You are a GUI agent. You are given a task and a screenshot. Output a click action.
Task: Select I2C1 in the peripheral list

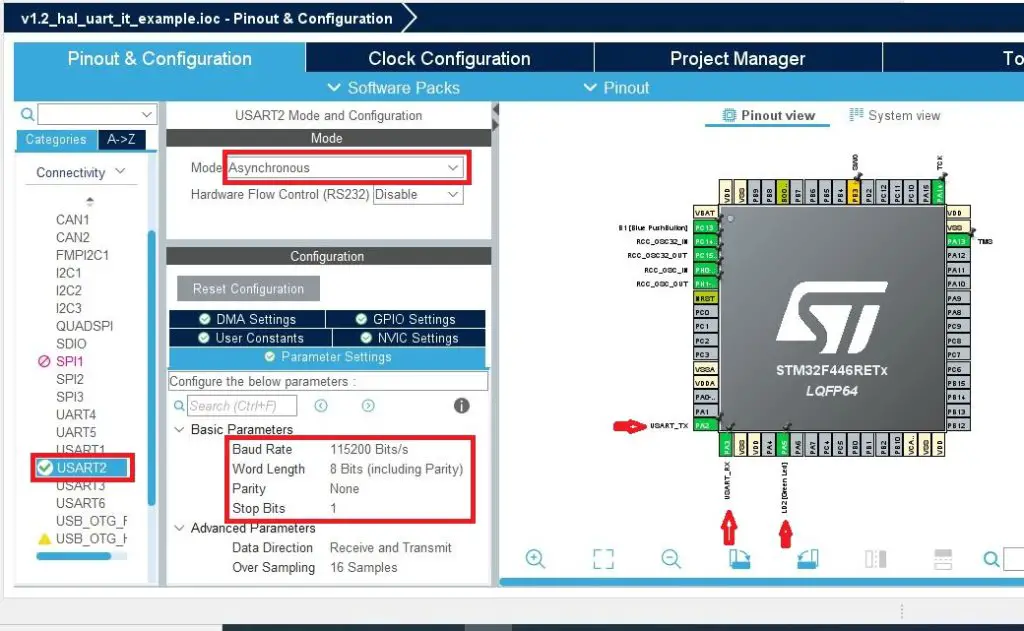pos(69,272)
